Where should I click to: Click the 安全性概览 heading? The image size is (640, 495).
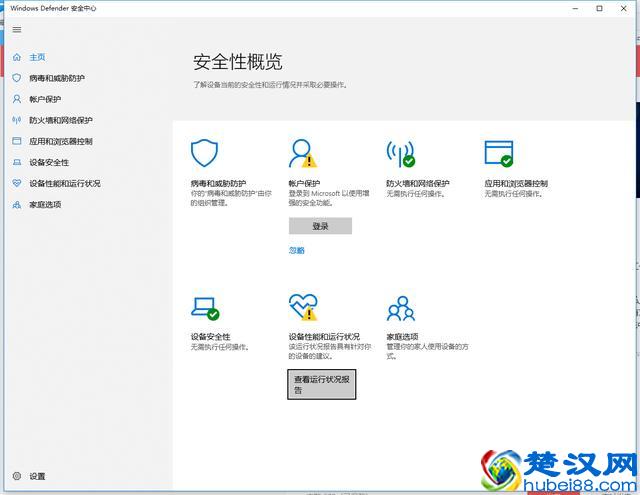coord(238,62)
